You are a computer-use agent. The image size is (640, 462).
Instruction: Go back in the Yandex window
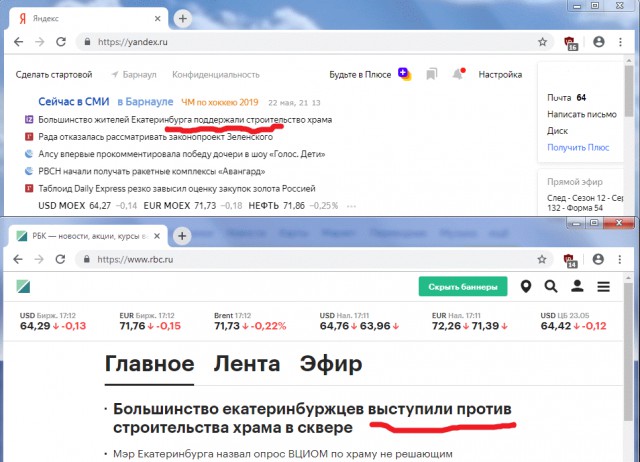pos(18,42)
